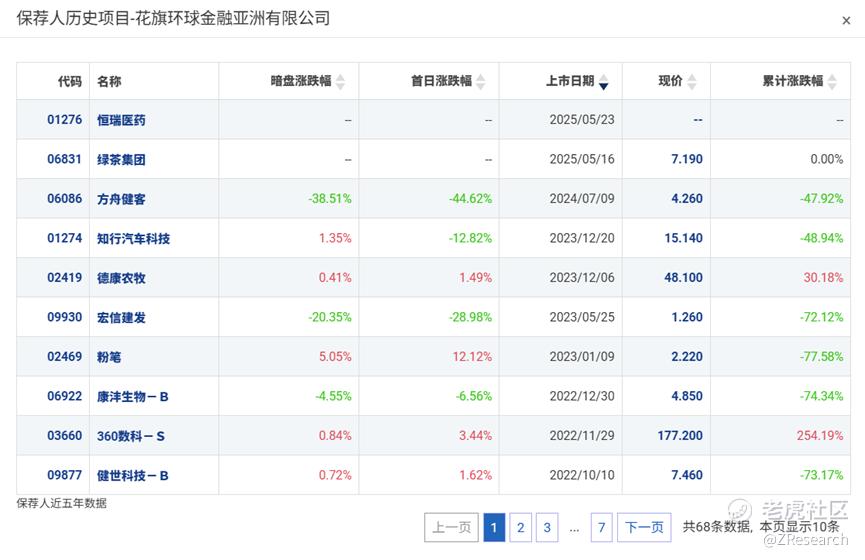Select 首日涨跌幅 column header text

(x=441, y=81)
